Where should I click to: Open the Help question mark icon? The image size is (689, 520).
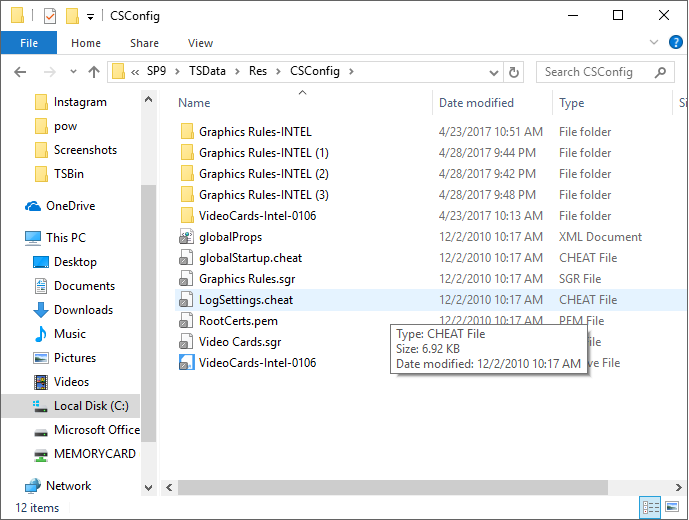[x=676, y=43]
